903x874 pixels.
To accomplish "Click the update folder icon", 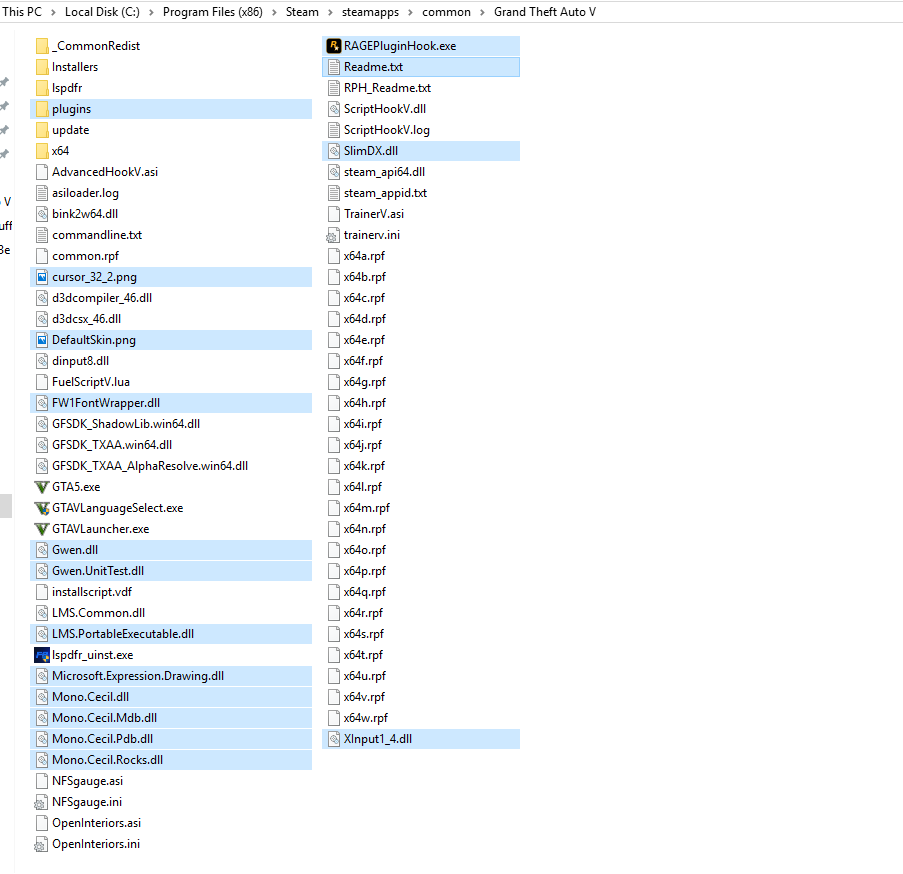I will click(42, 130).
